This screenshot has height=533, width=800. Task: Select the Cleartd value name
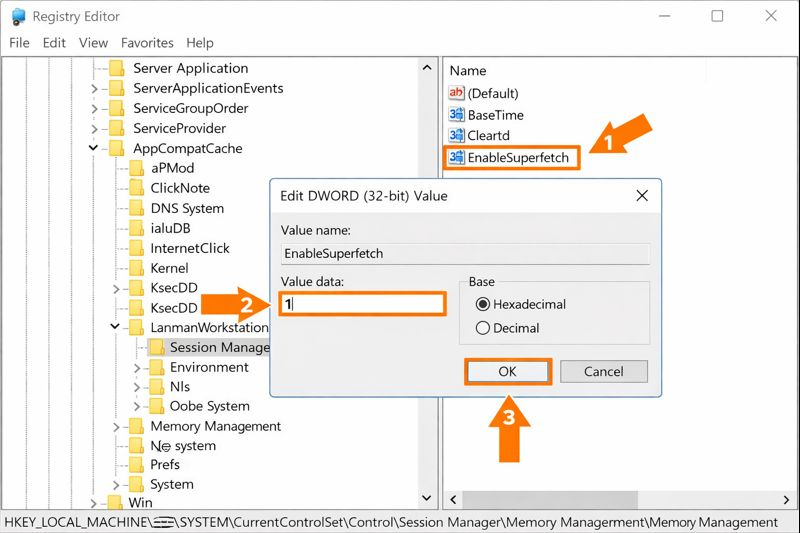click(488, 136)
